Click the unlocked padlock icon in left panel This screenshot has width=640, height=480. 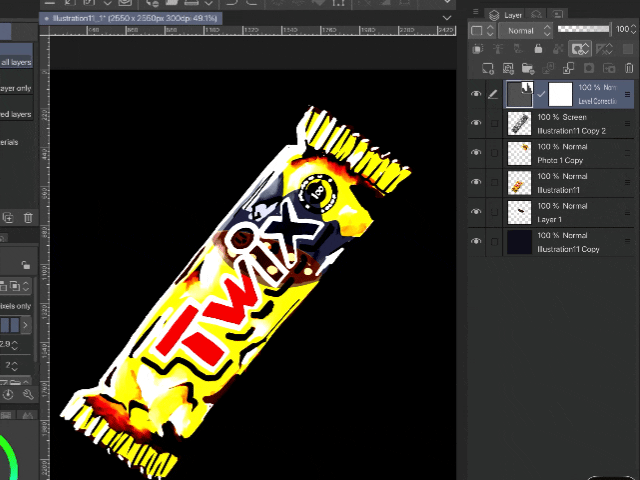(x=26, y=265)
